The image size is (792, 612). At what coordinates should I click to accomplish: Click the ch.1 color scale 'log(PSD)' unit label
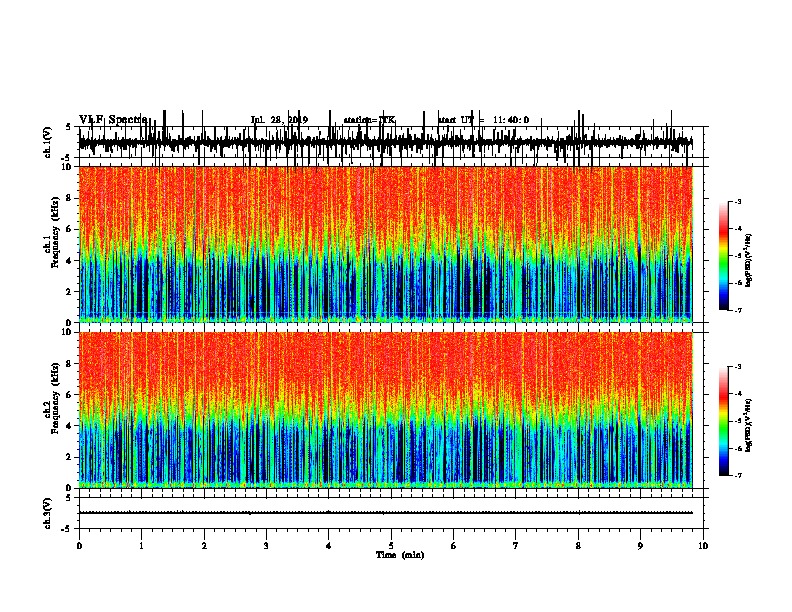(x=749, y=261)
